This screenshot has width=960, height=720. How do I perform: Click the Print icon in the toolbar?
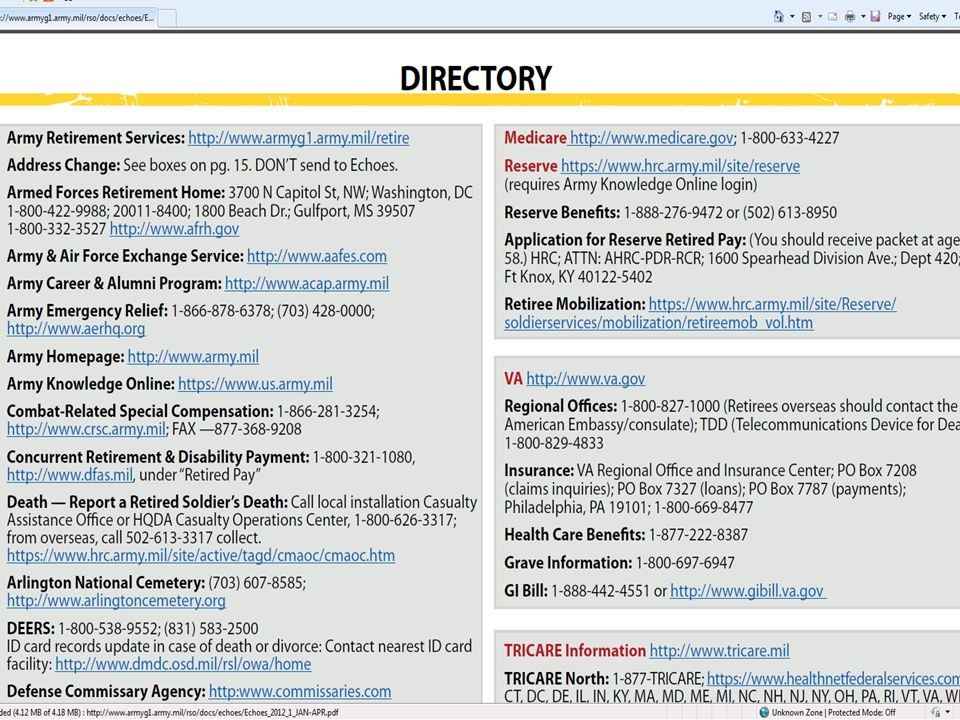[x=850, y=17]
